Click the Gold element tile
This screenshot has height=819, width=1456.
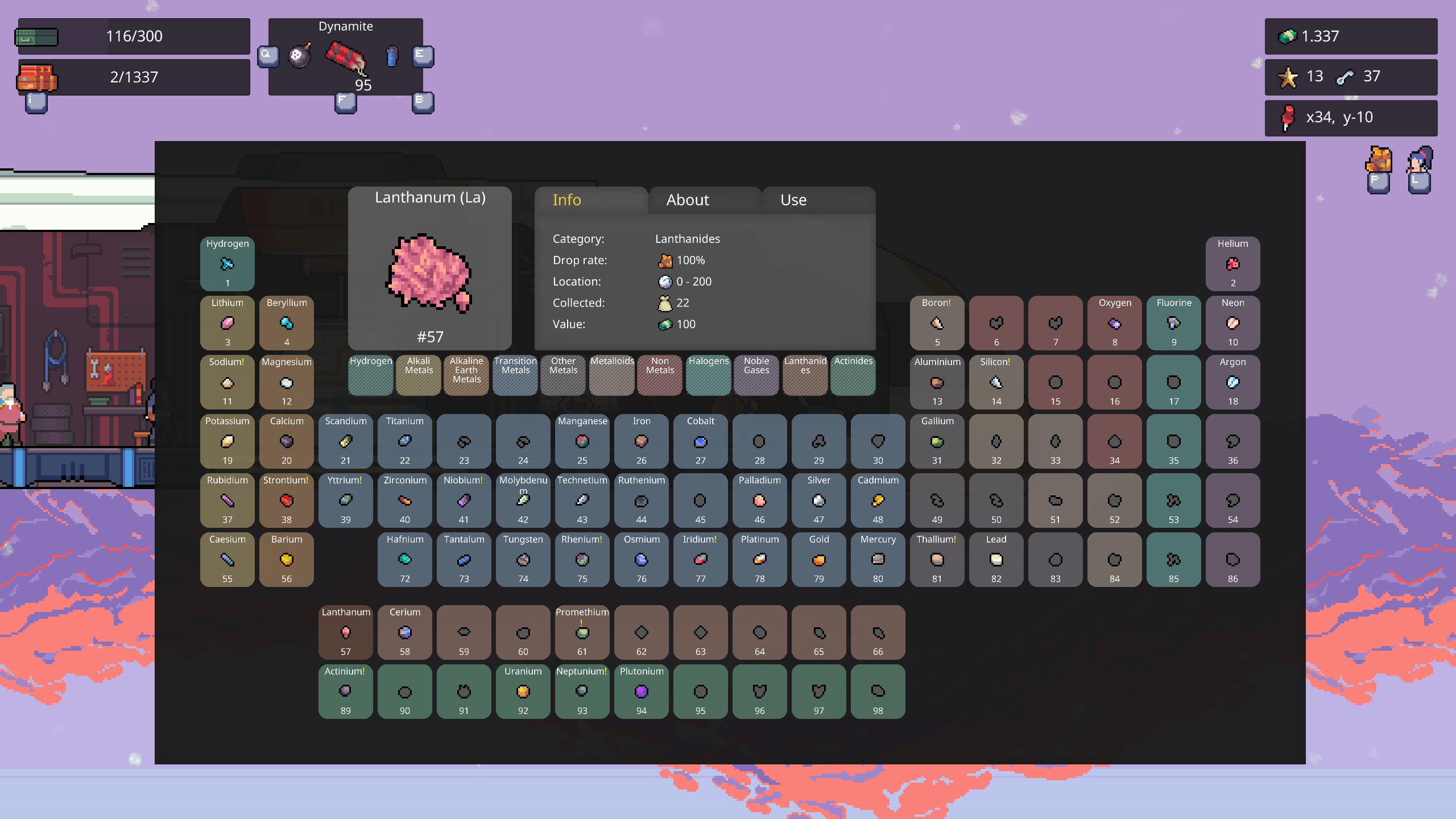click(x=818, y=560)
